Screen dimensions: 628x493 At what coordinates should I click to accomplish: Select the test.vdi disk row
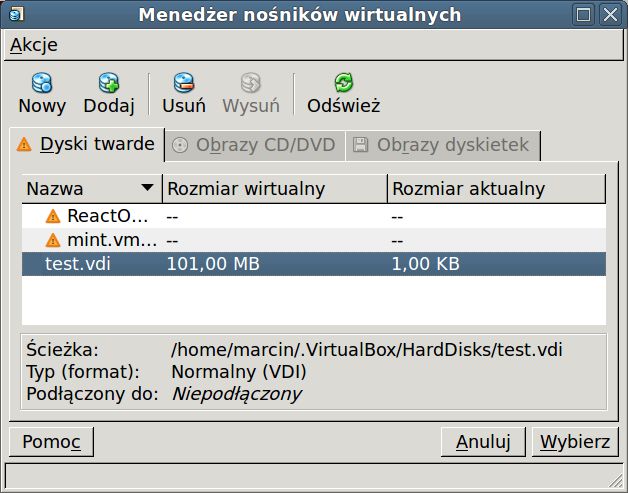tap(314, 264)
